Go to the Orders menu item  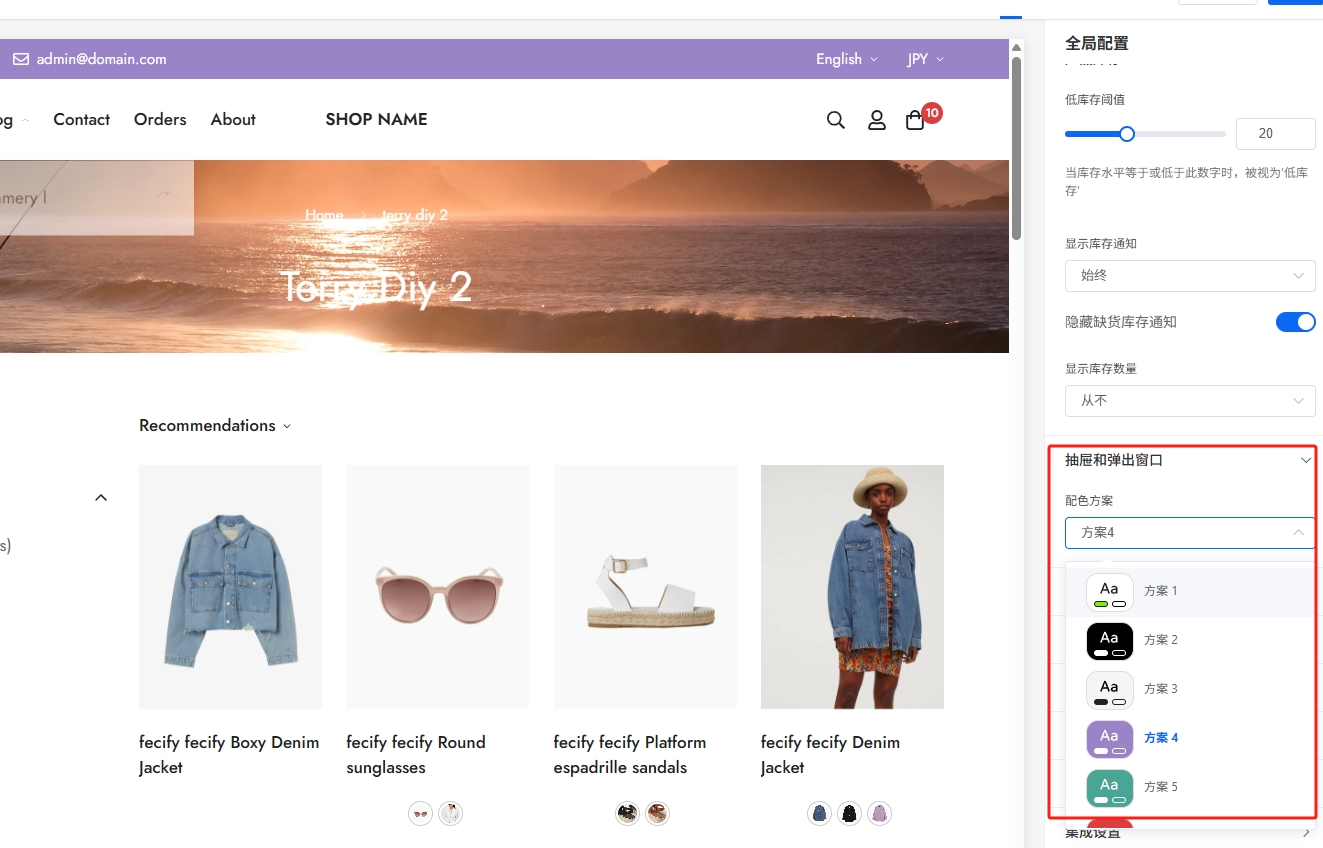pyautogui.click(x=160, y=120)
